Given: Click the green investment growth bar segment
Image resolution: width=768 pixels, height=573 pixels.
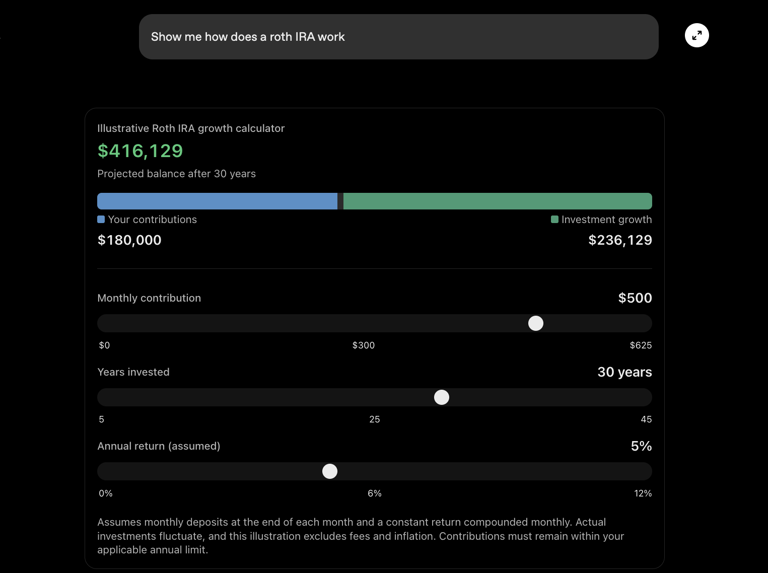Looking at the screenshot, I should (498, 201).
